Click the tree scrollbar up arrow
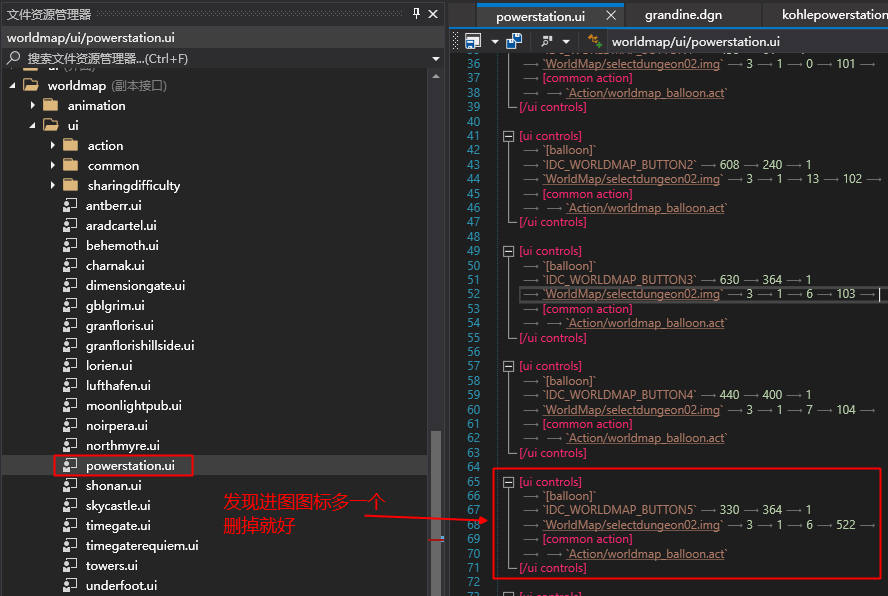888x596 pixels. 436,76
